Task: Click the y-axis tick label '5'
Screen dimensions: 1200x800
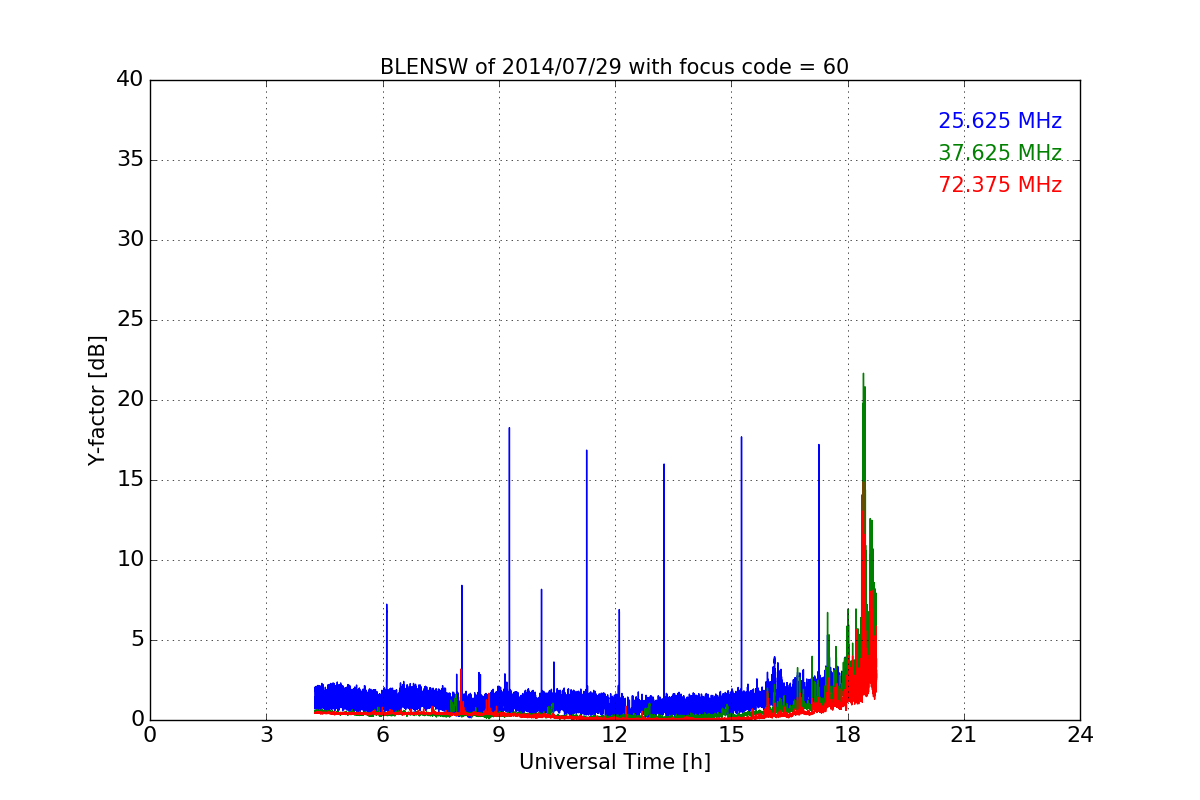Action: (x=137, y=640)
